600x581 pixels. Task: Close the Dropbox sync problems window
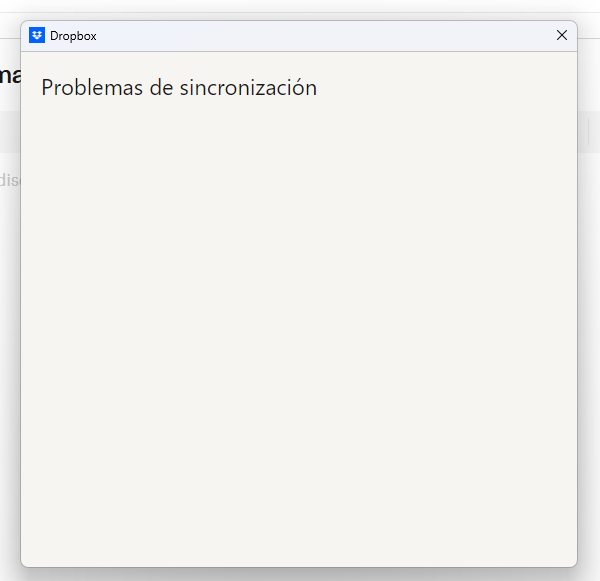click(x=561, y=36)
